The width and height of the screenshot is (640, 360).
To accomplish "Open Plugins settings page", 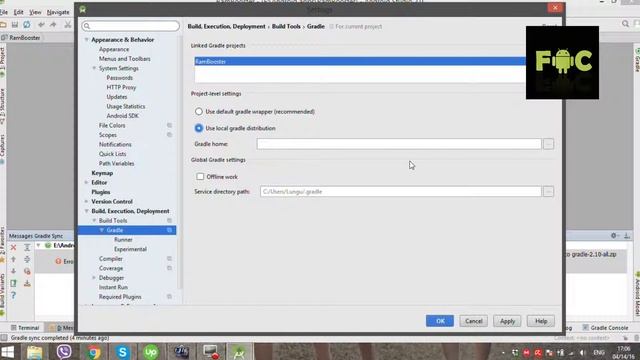I will point(101,192).
